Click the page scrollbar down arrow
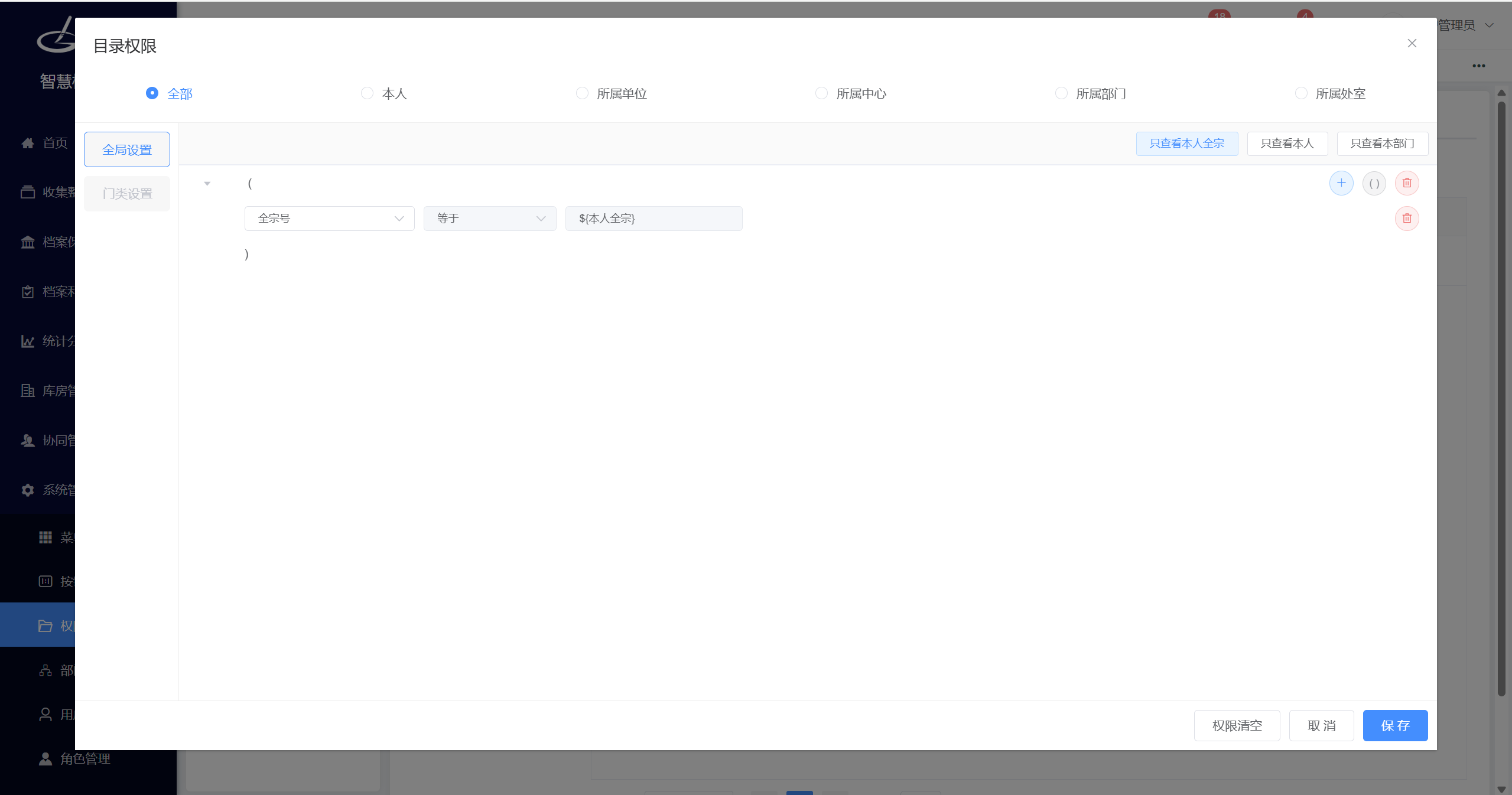This screenshot has height=795, width=1512. tap(1501, 789)
